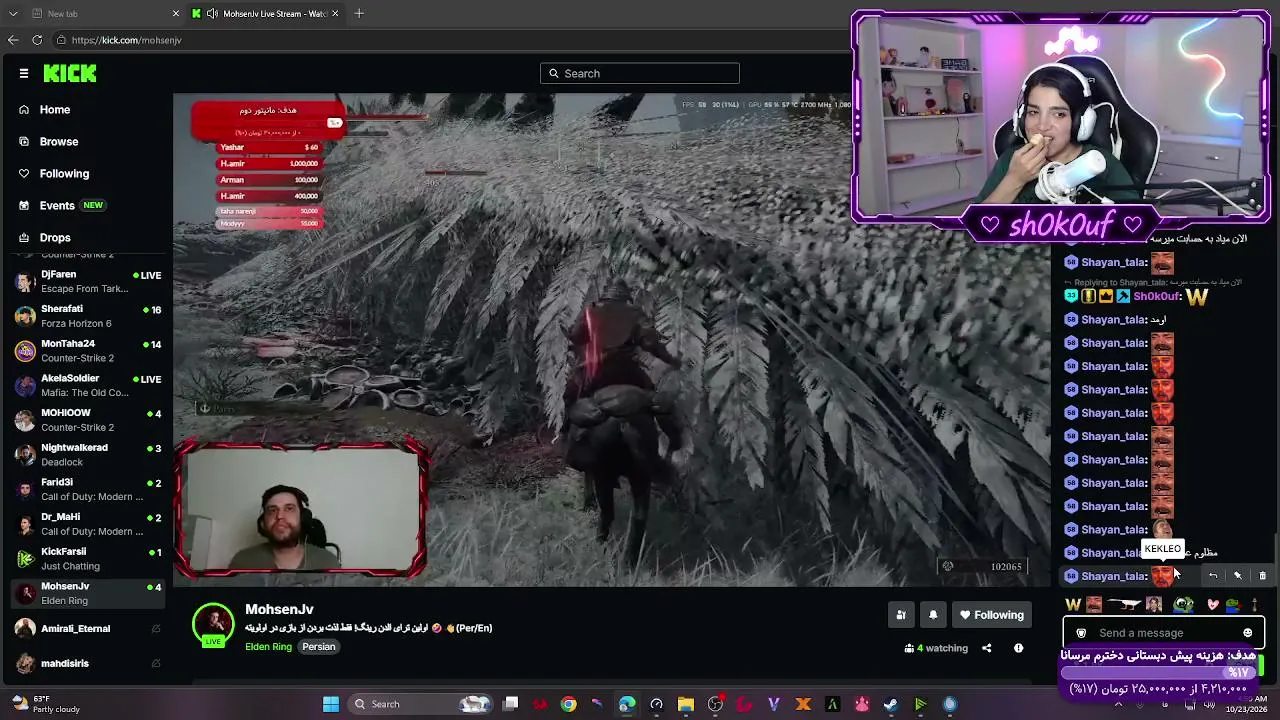This screenshot has width=1280, height=720.
Task: Close the New tab browser tab
Action: 176,13
